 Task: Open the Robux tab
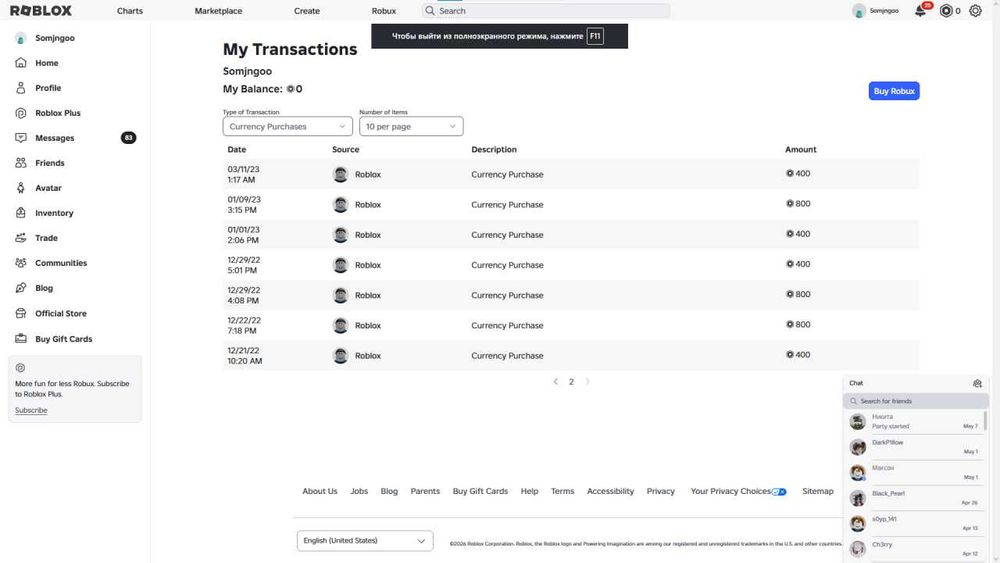(384, 11)
